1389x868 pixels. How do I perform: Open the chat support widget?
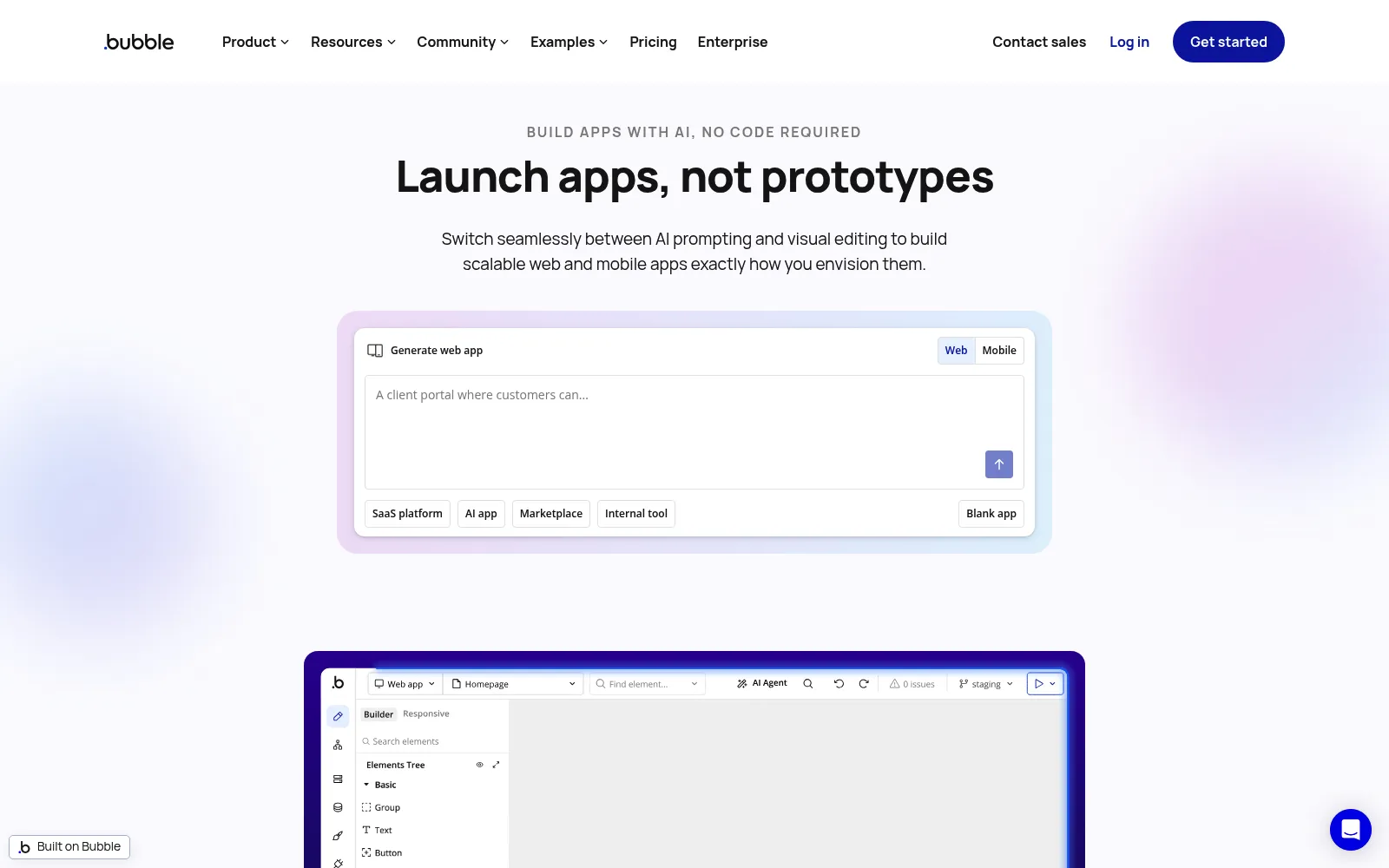point(1351,830)
